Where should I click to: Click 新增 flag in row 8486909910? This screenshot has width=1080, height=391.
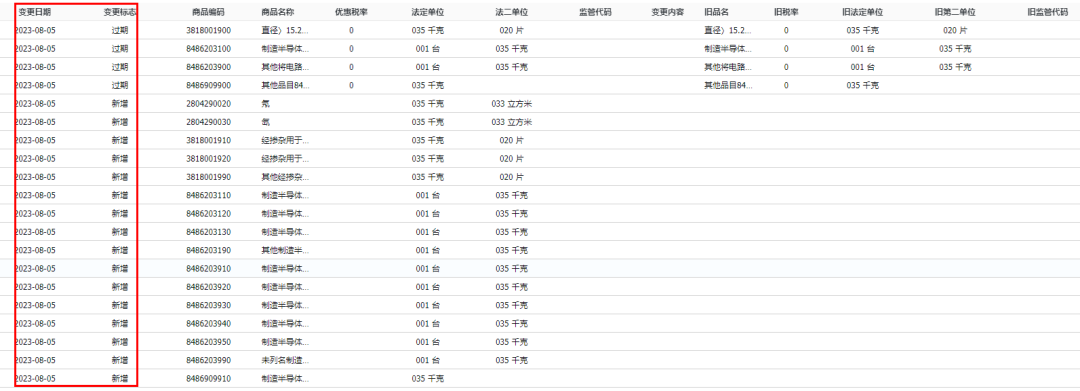pyautogui.click(x=120, y=378)
